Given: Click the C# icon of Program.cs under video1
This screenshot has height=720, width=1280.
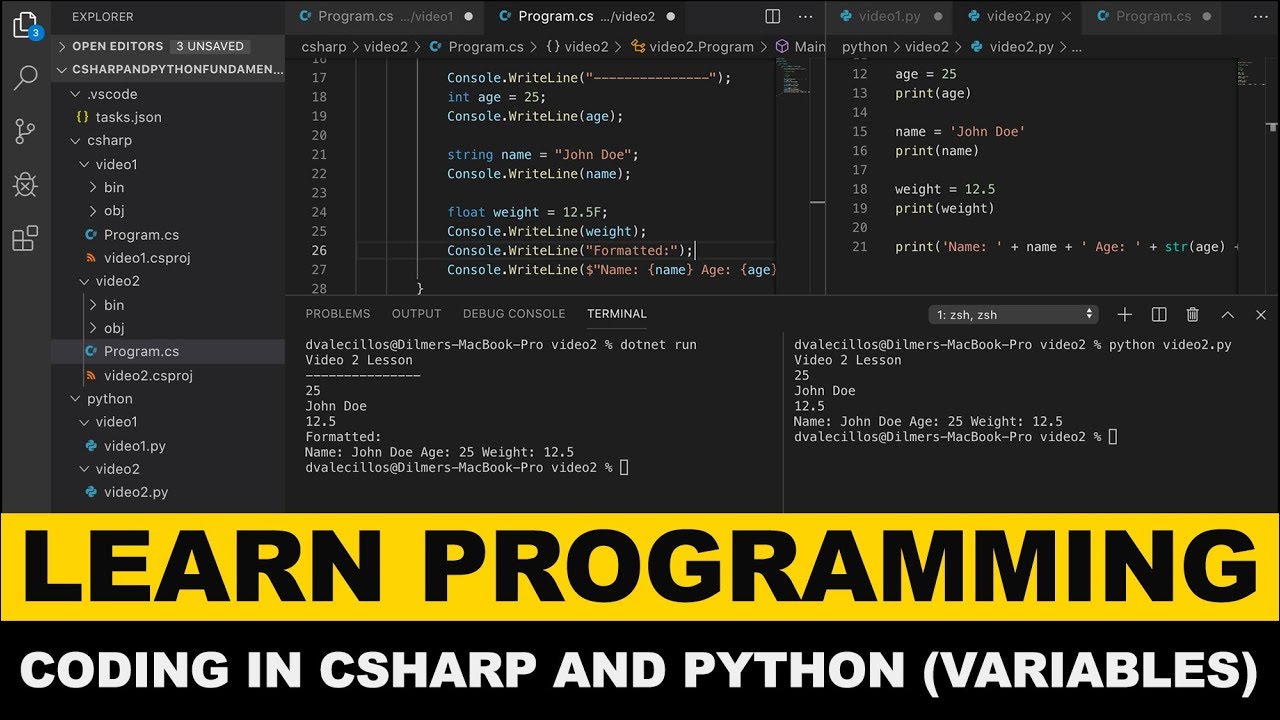Looking at the screenshot, I should coord(91,235).
